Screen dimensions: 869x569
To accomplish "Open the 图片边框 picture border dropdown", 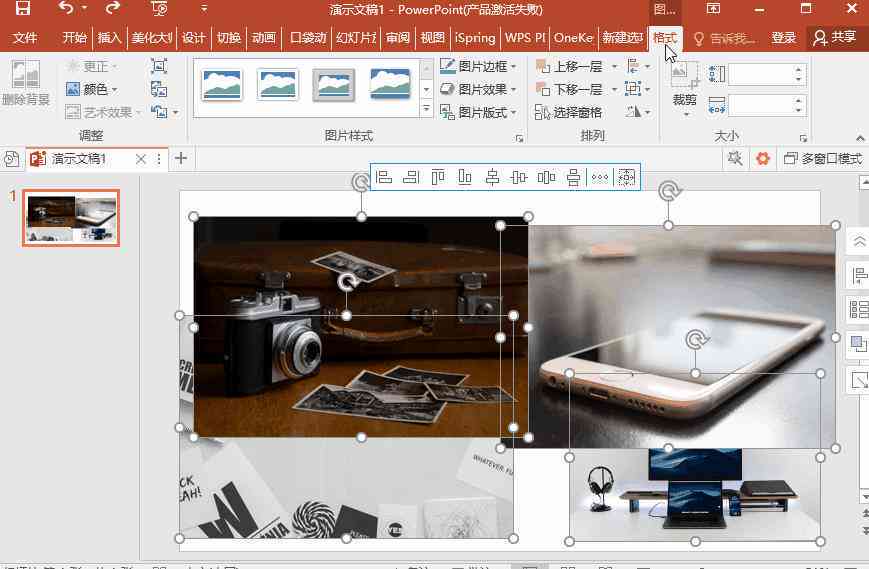I will coord(478,66).
